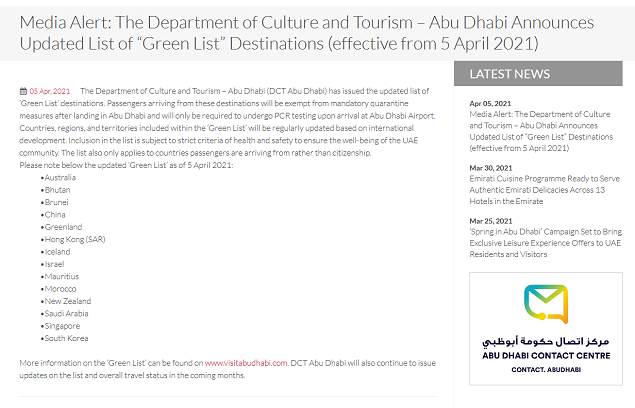Click the Saudi Arabia list entry
This screenshot has height=408, width=635.
[66, 313]
